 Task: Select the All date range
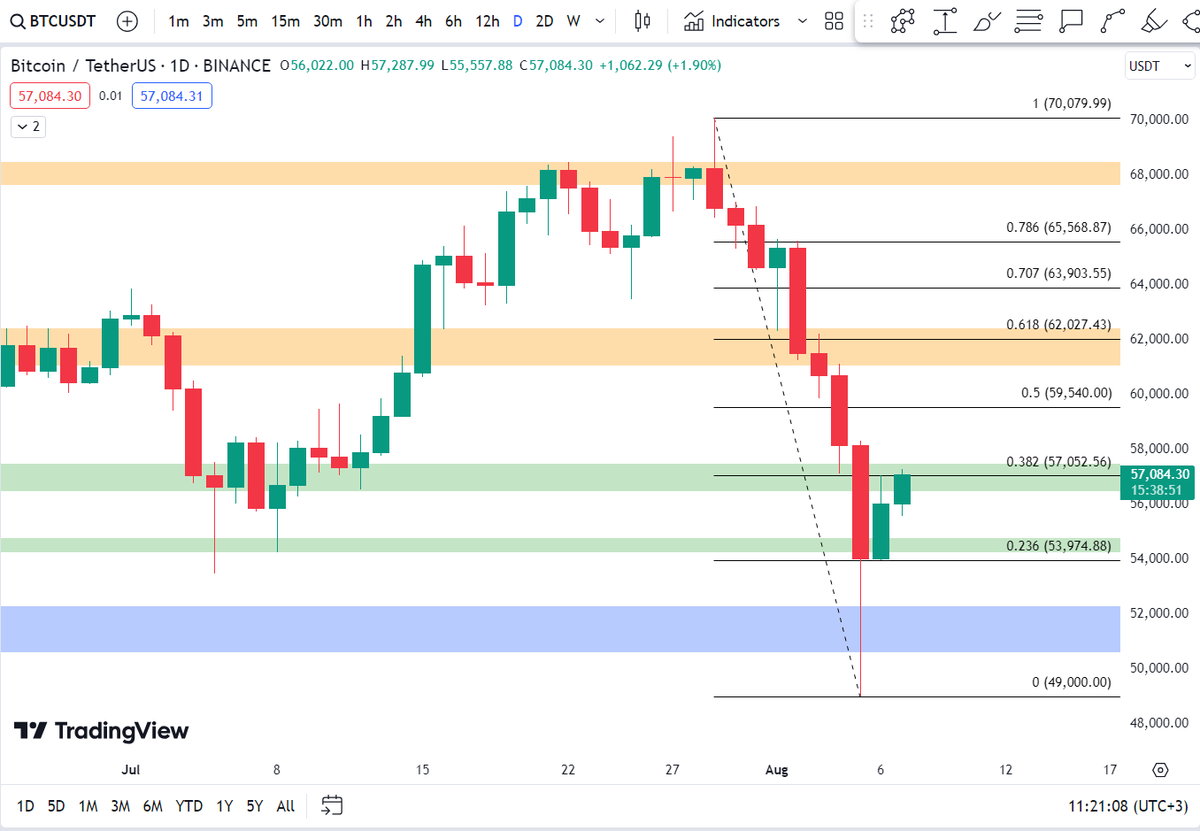point(286,805)
